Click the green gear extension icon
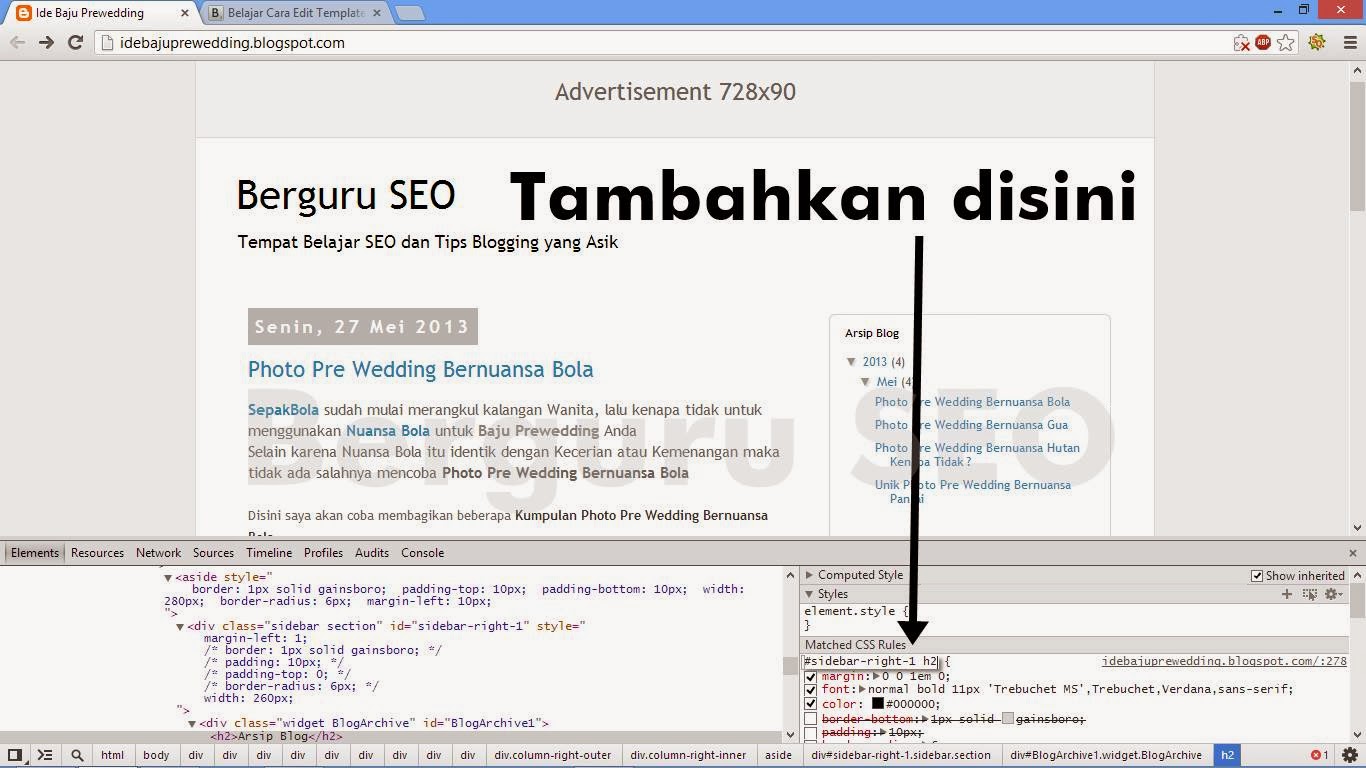Screen dimensions: 1366x768 point(1317,43)
